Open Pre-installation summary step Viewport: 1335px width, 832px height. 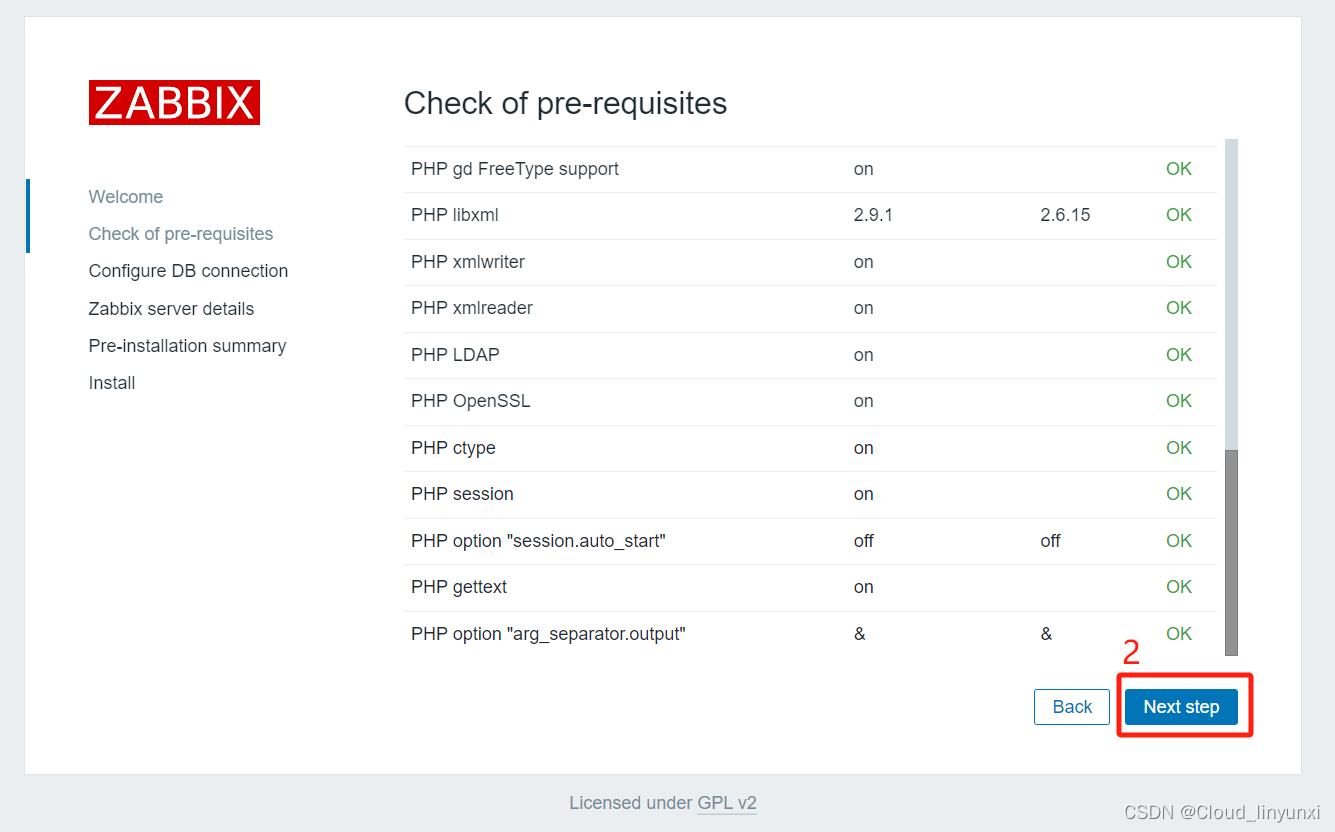click(187, 346)
